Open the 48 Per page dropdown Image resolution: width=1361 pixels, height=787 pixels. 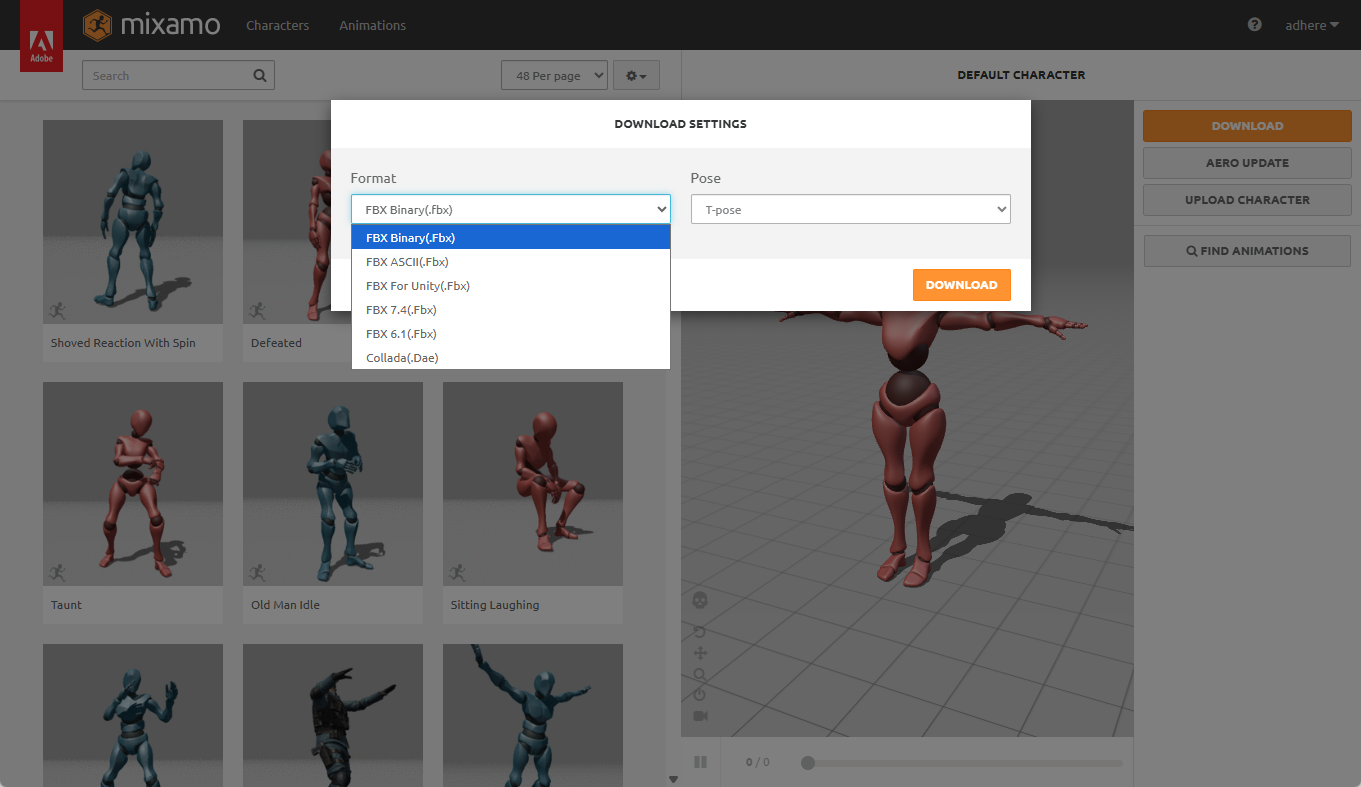pos(554,76)
